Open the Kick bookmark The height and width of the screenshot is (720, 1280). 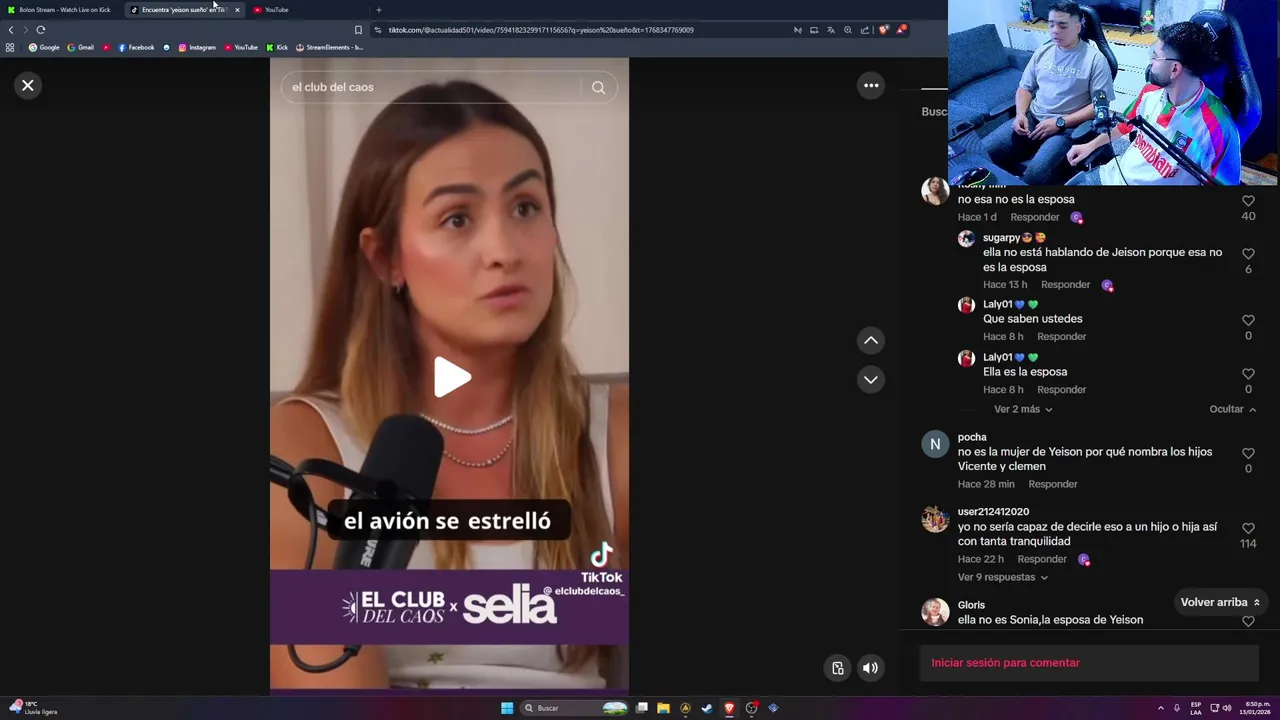(x=277, y=47)
